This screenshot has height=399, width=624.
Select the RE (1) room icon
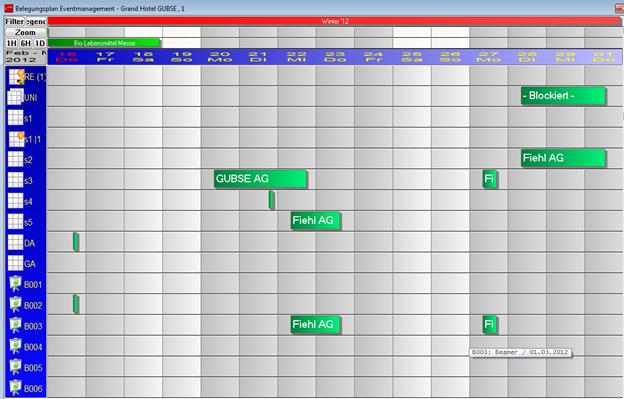point(16,76)
